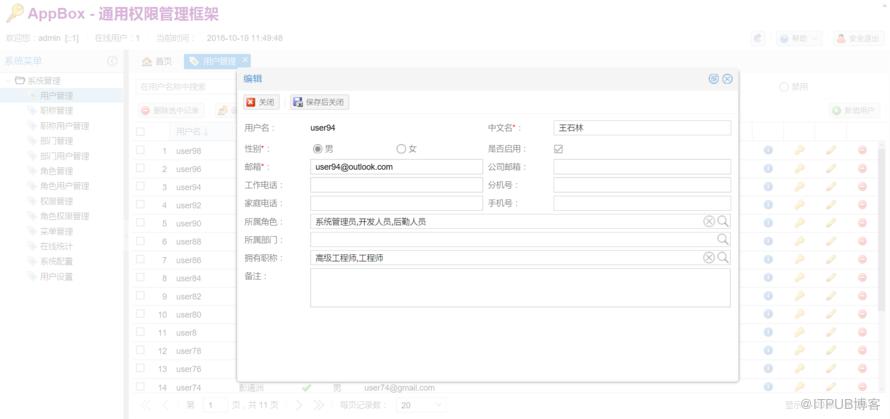
Task: Click the 备注 remarks text area
Action: pyautogui.click(x=520, y=288)
